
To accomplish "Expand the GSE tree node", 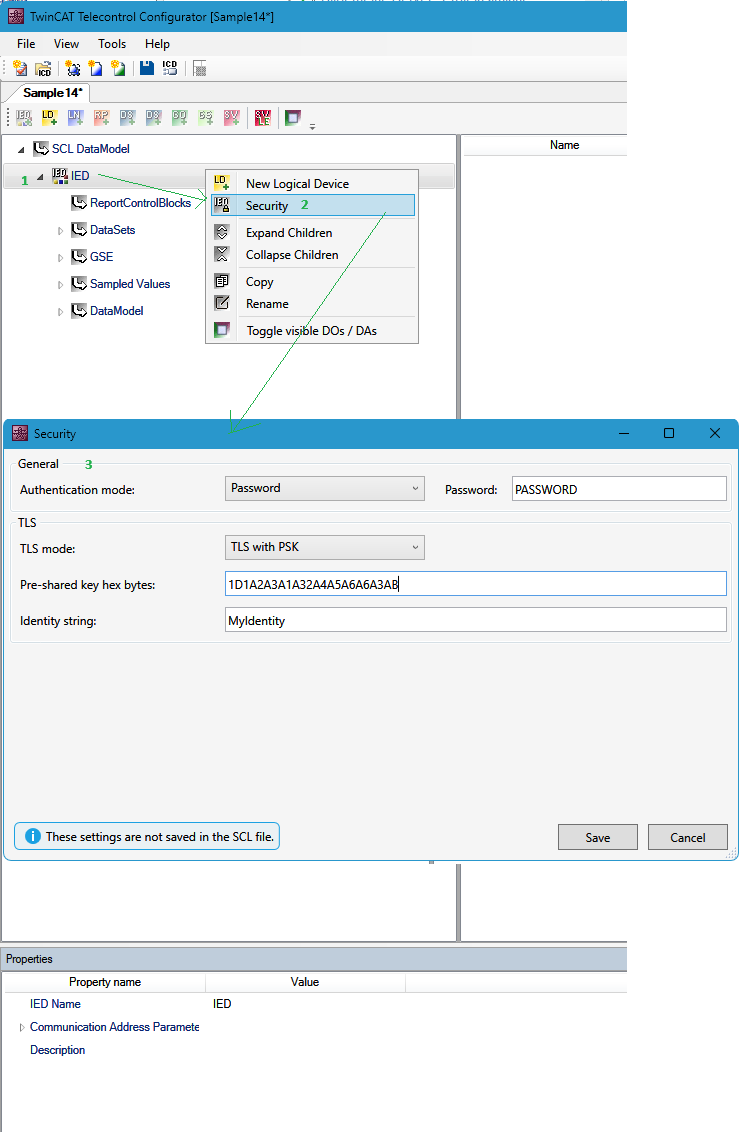I will point(61,258).
